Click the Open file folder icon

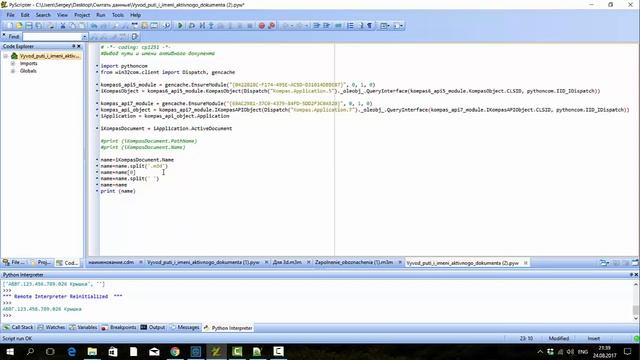(19, 26)
